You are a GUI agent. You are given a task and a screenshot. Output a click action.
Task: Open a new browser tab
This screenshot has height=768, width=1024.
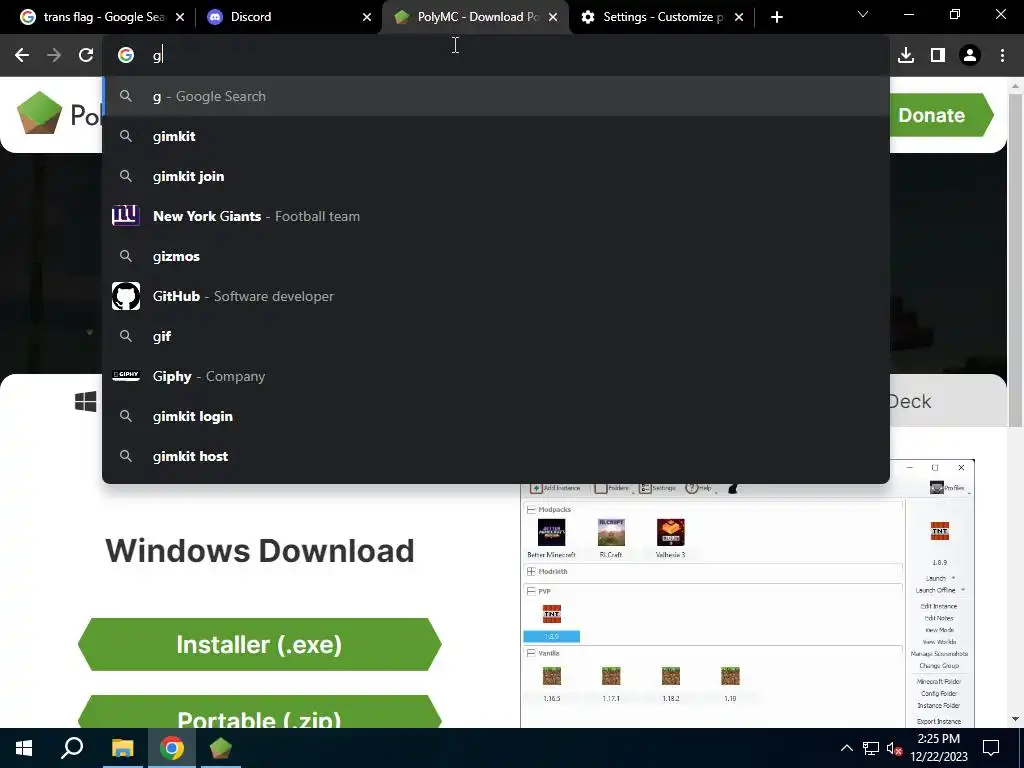(x=776, y=17)
